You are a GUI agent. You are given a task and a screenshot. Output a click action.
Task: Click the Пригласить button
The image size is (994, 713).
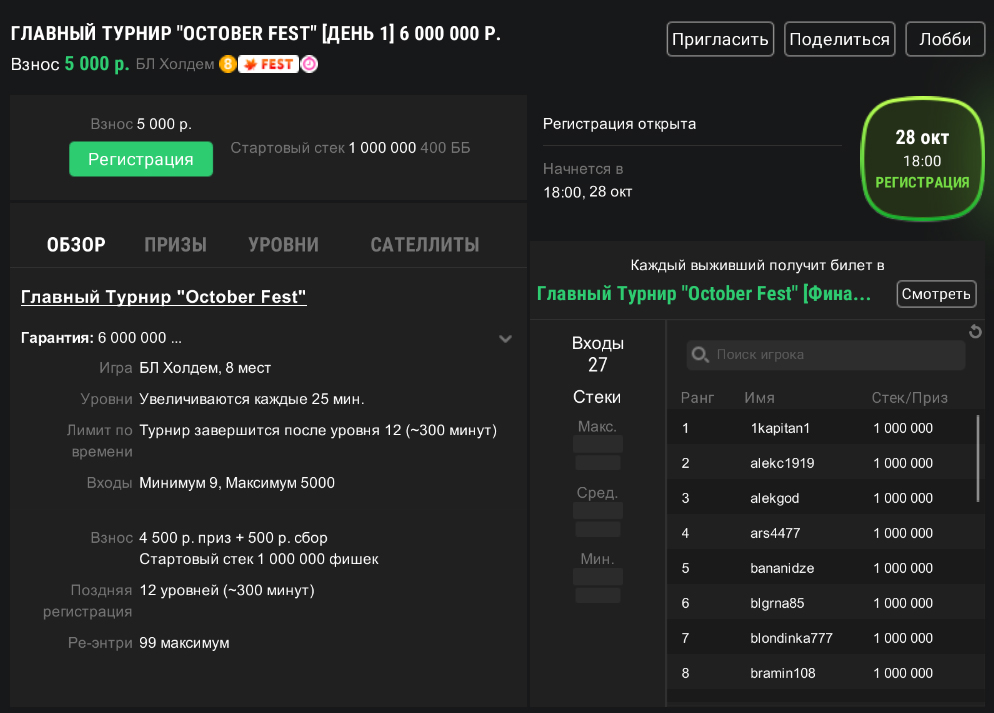click(x=720, y=40)
